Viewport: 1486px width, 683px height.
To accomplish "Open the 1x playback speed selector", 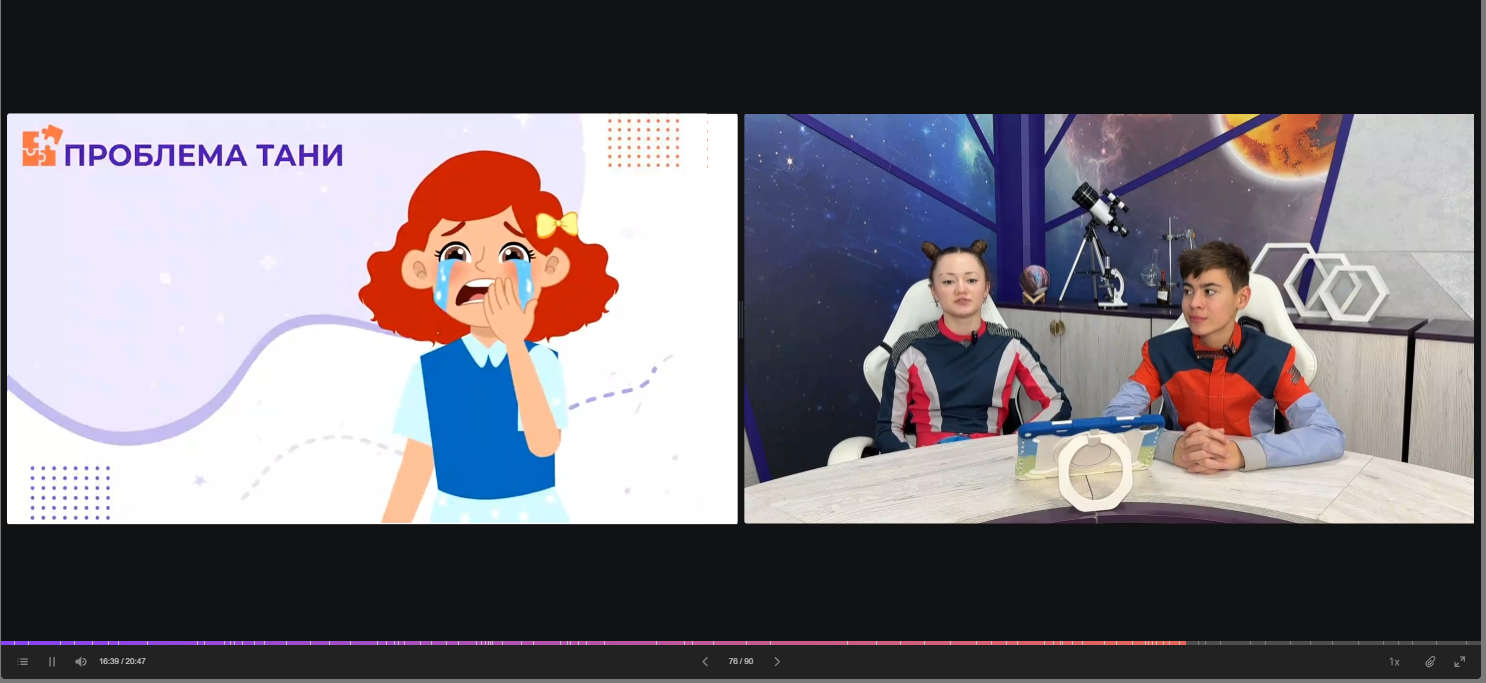I will [x=1394, y=662].
